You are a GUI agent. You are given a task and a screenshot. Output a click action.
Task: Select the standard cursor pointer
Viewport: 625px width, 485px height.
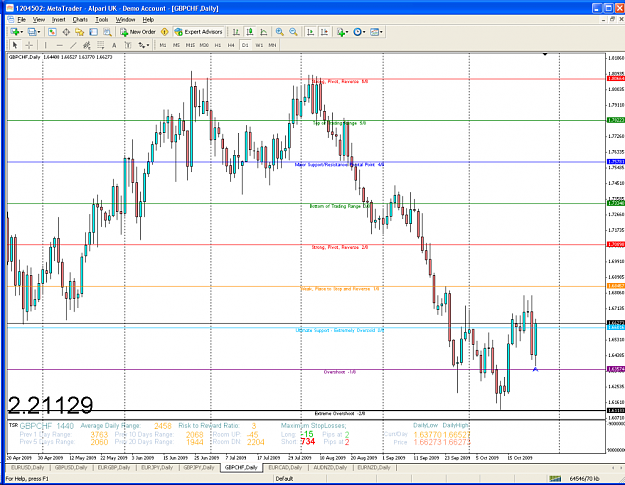(15, 45)
